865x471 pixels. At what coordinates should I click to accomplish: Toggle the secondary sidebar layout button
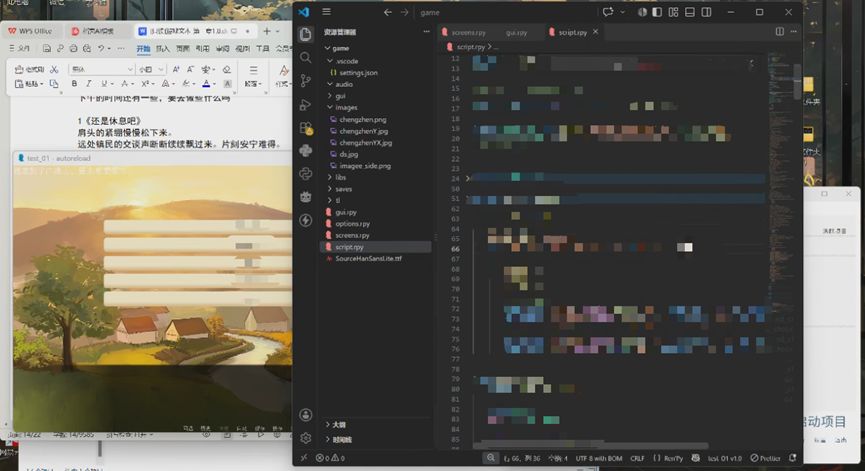(x=706, y=12)
